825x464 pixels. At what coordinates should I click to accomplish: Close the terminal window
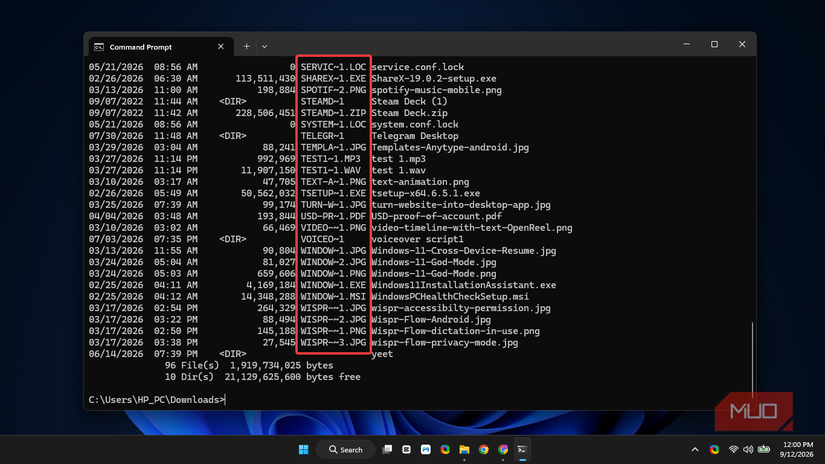(742, 44)
